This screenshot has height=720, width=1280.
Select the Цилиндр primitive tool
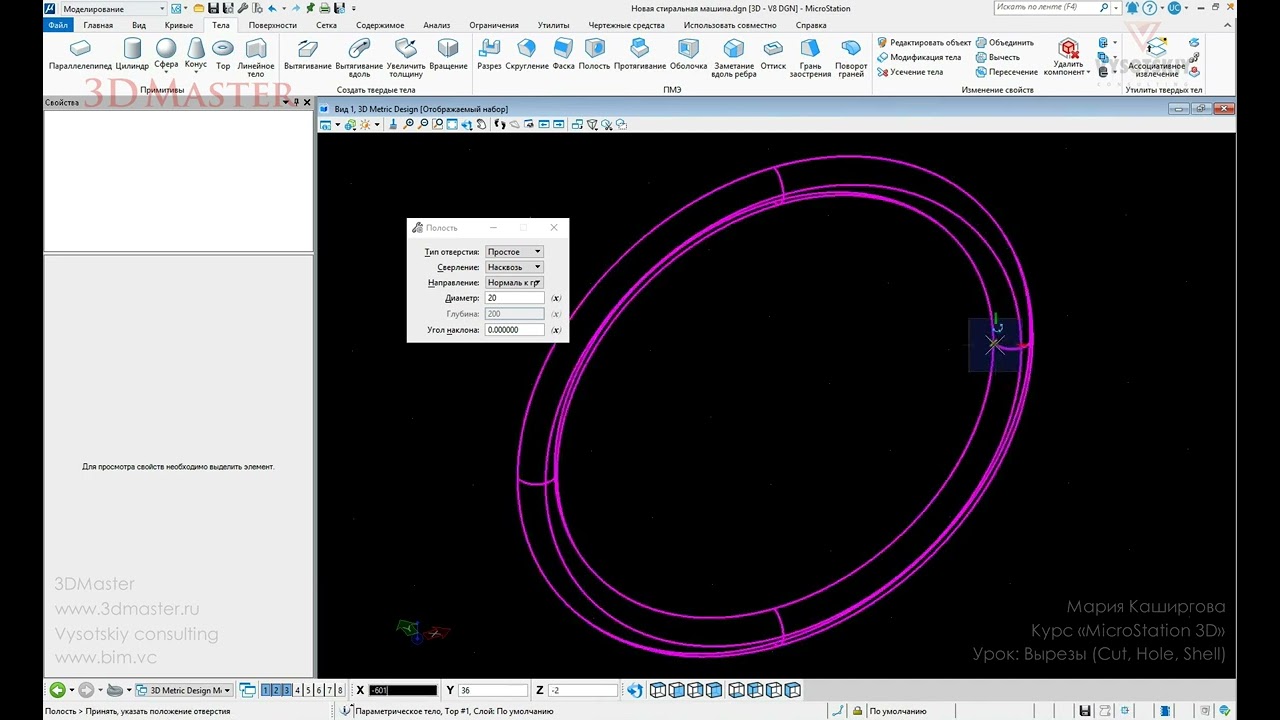[x=132, y=55]
